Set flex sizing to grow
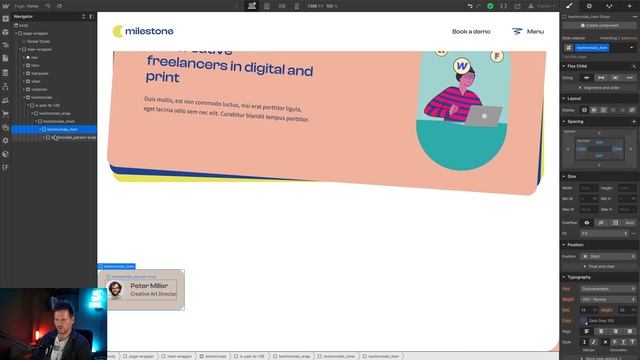640x360 pixels. [x=601, y=78]
